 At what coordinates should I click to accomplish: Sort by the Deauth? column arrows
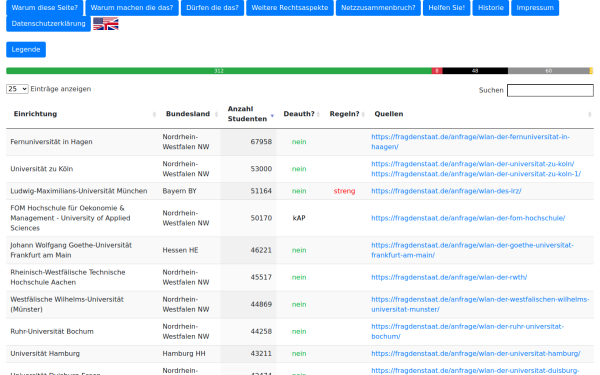click(318, 114)
